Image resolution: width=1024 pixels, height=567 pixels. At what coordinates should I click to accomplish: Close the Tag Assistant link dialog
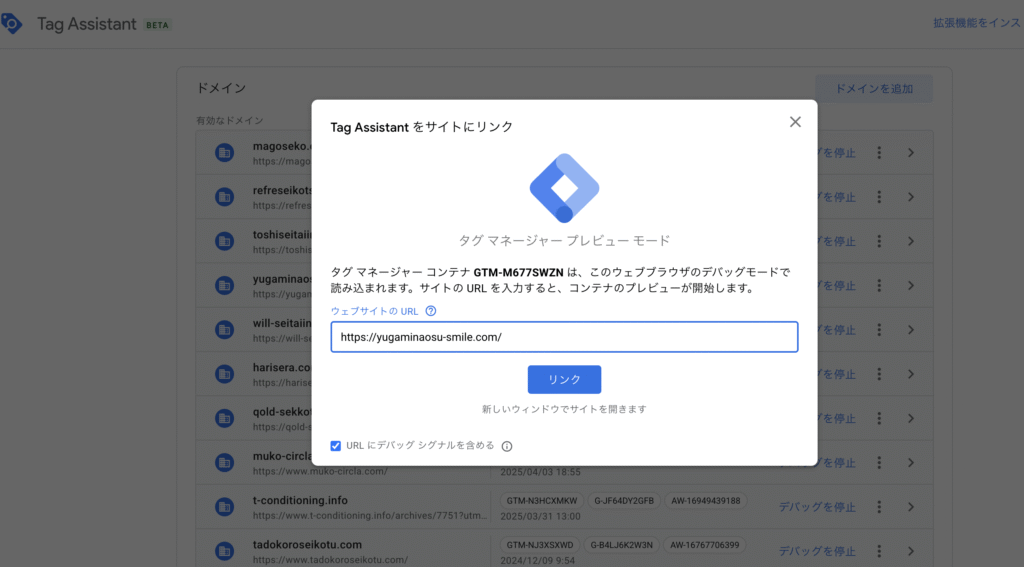[795, 122]
